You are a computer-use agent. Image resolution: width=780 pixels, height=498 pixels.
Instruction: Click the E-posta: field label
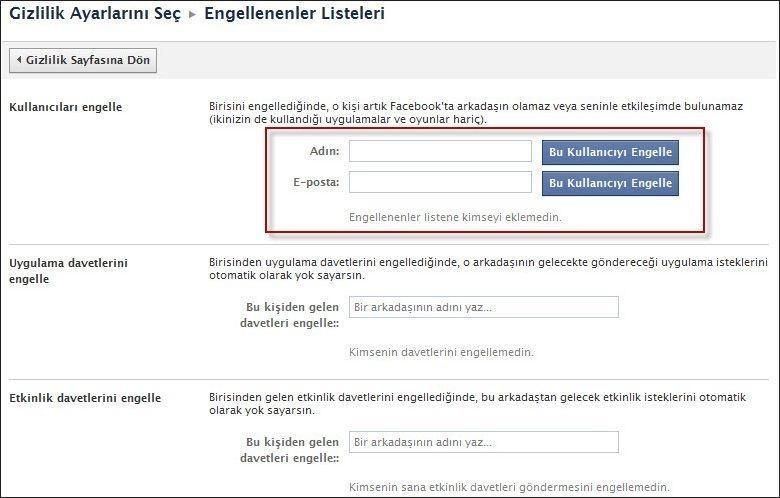pyautogui.click(x=316, y=182)
